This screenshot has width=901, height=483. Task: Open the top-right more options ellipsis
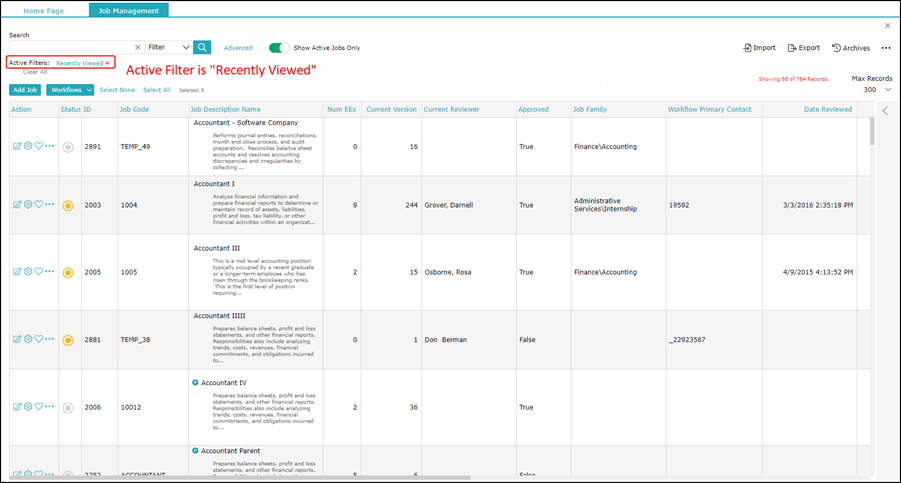coord(886,48)
